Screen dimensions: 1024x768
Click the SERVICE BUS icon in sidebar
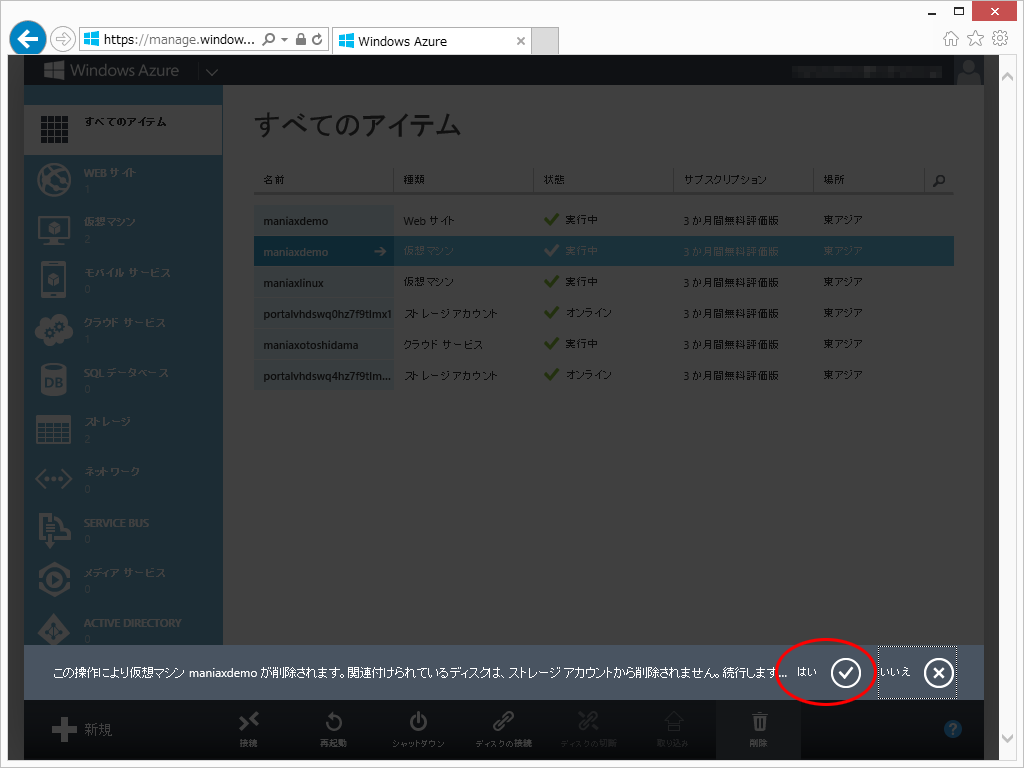pos(54,530)
